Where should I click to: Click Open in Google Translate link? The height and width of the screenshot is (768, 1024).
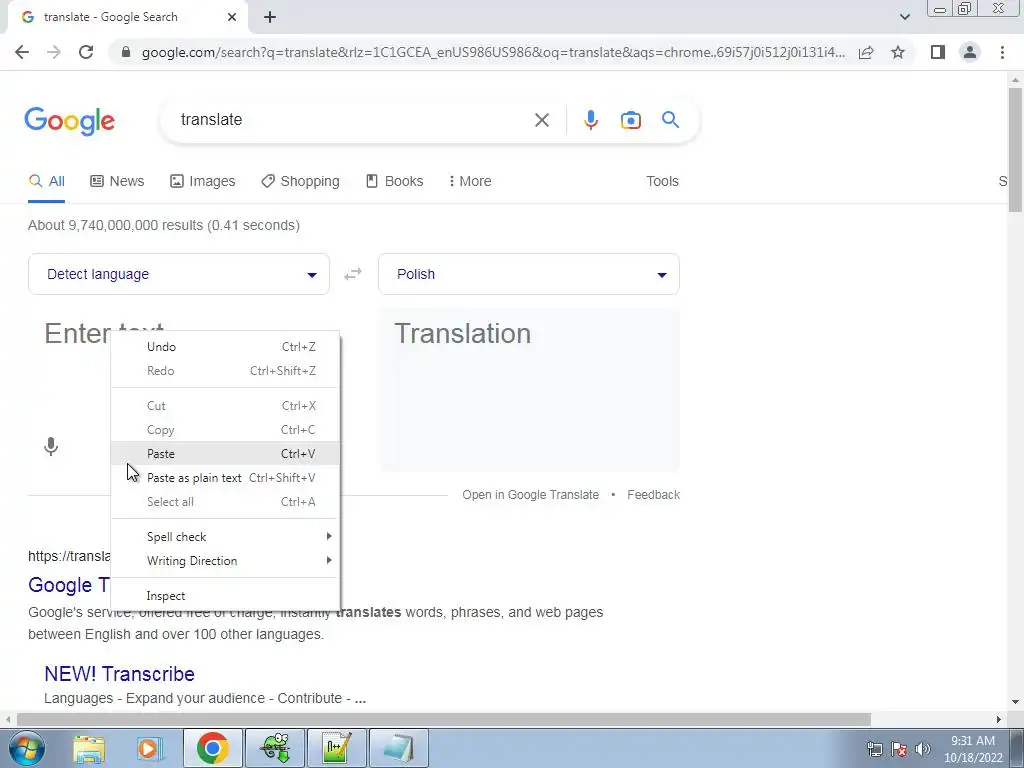point(530,494)
